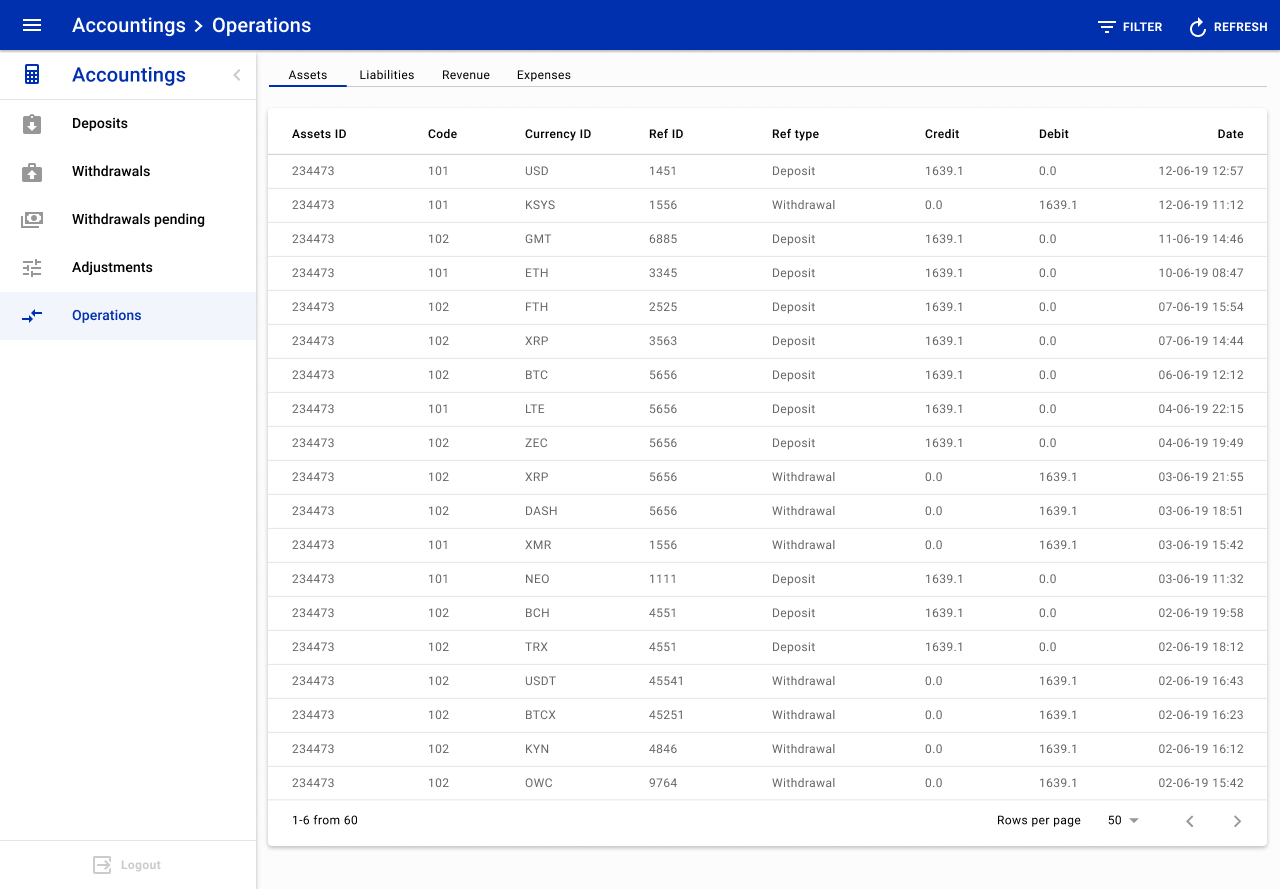Click Accountings in the header breadcrumb
The width and height of the screenshot is (1280, 889).
[x=129, y=25]
